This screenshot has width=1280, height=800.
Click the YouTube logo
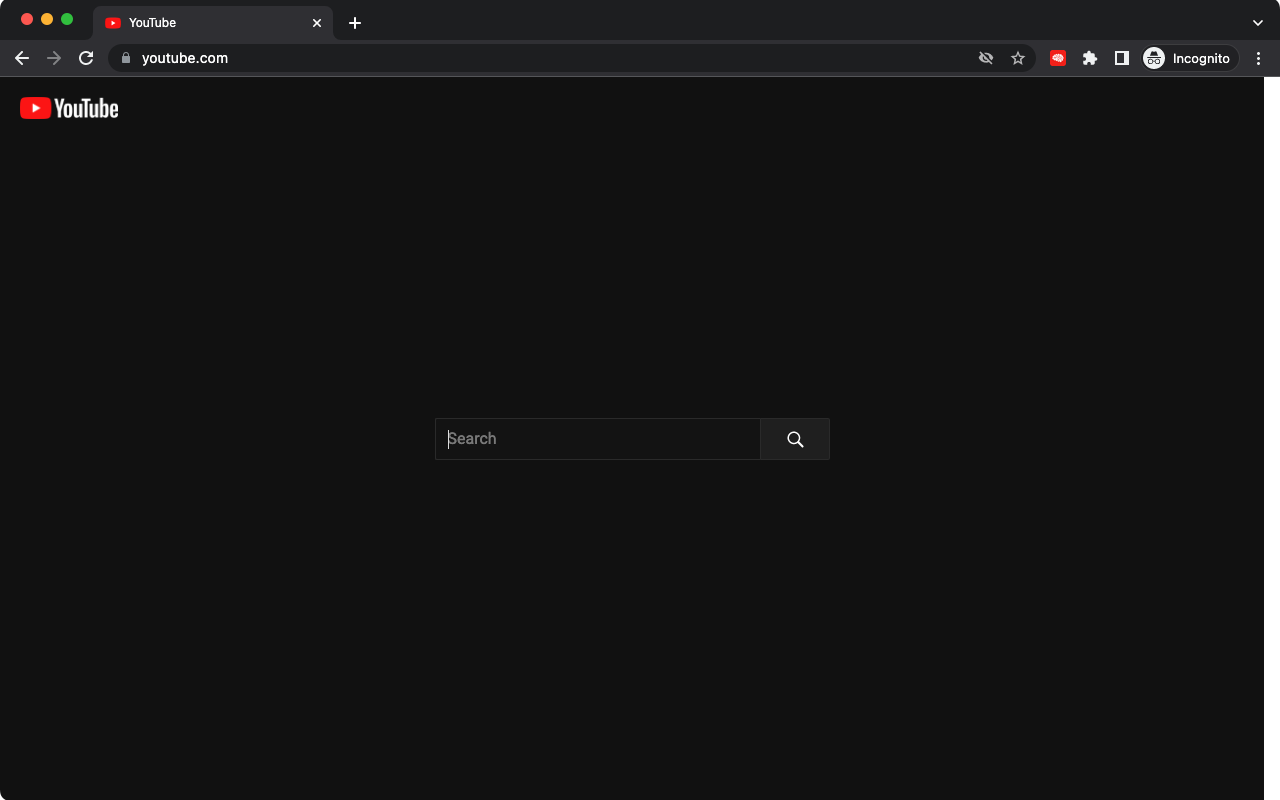point(68,108)
